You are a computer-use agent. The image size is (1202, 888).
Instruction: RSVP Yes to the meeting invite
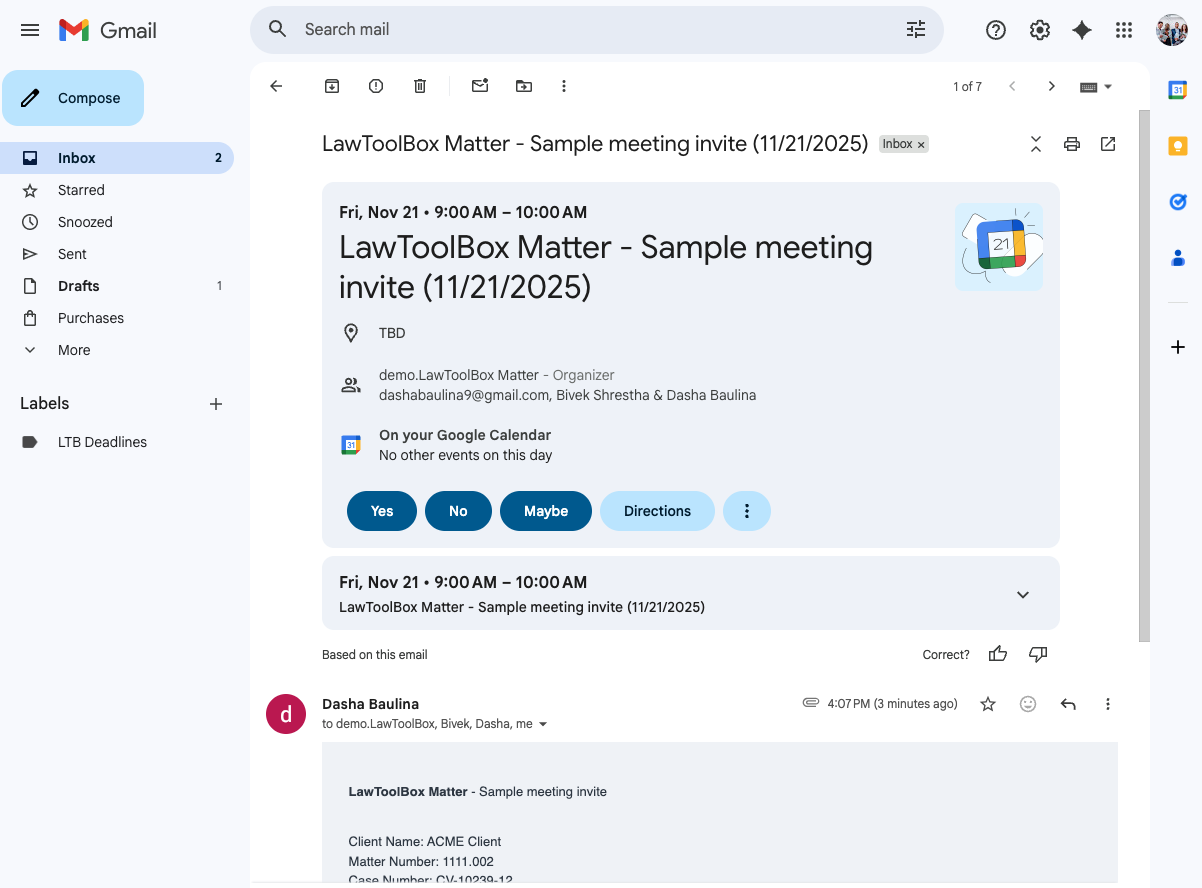tap(382, 511)
